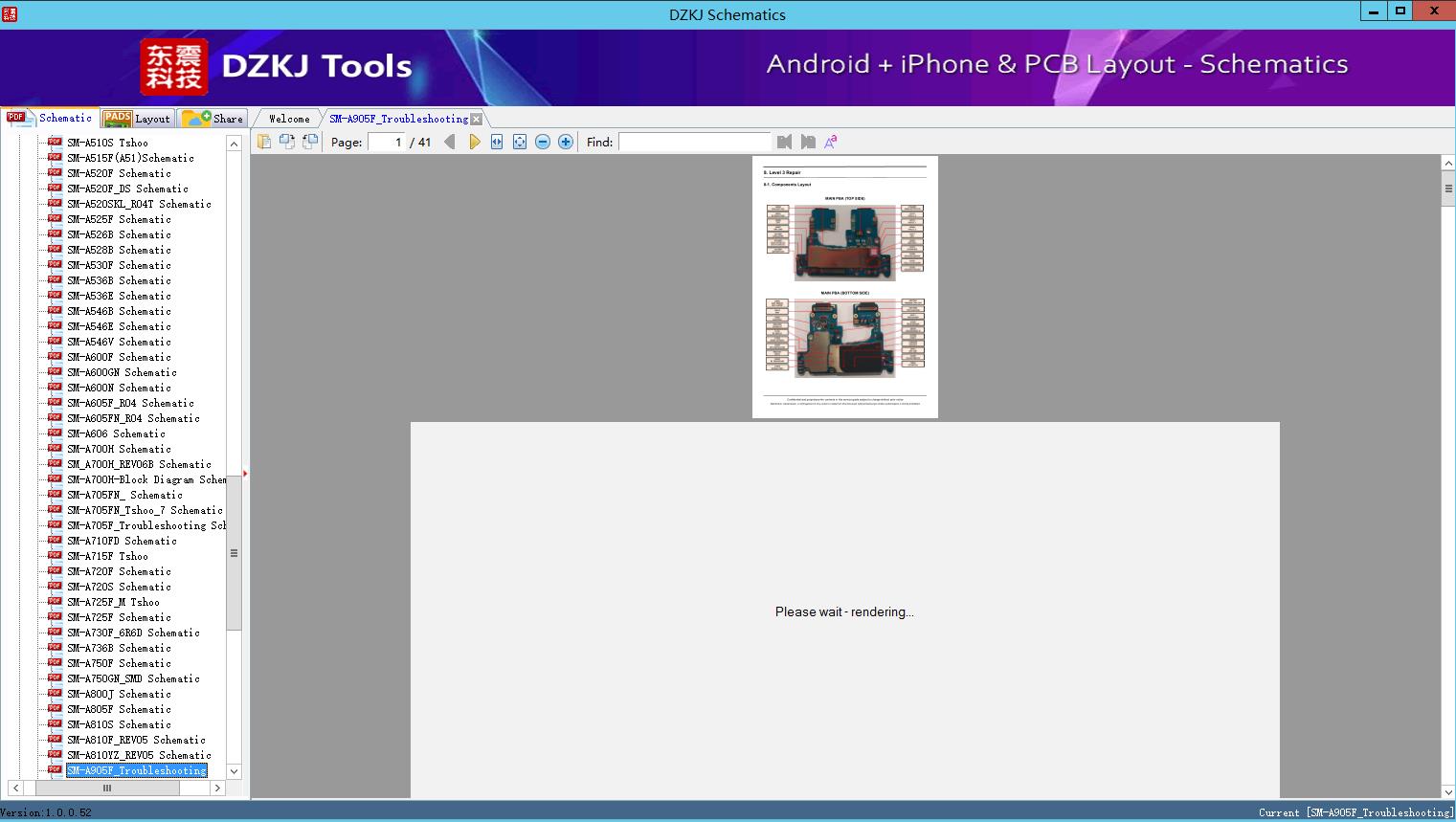This screenshot has height=822, width=1456.
Task: Click the zoom out minus icon
Action: click(543, 142)
